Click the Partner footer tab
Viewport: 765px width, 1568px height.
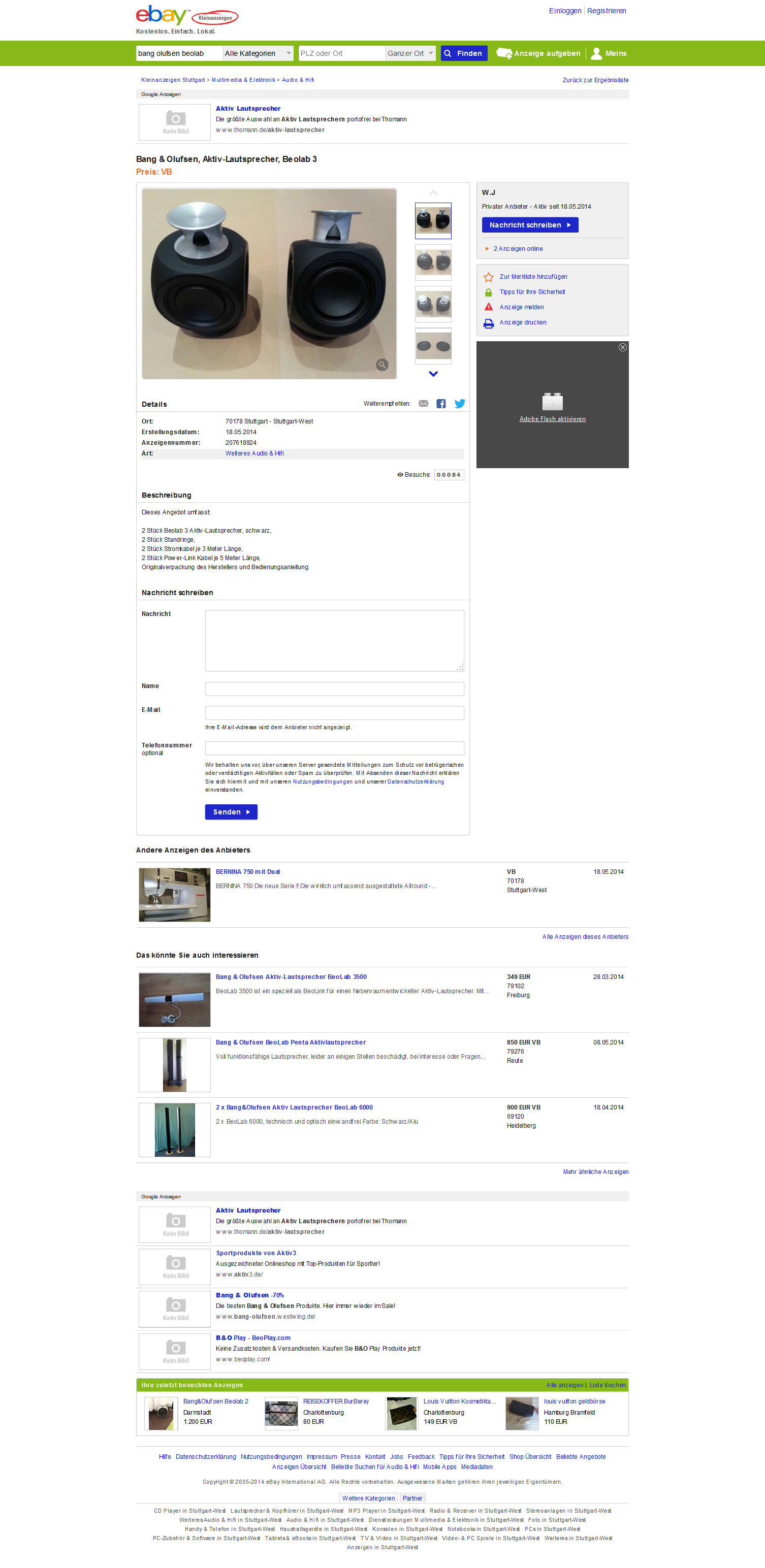(x=412, y=1498)
